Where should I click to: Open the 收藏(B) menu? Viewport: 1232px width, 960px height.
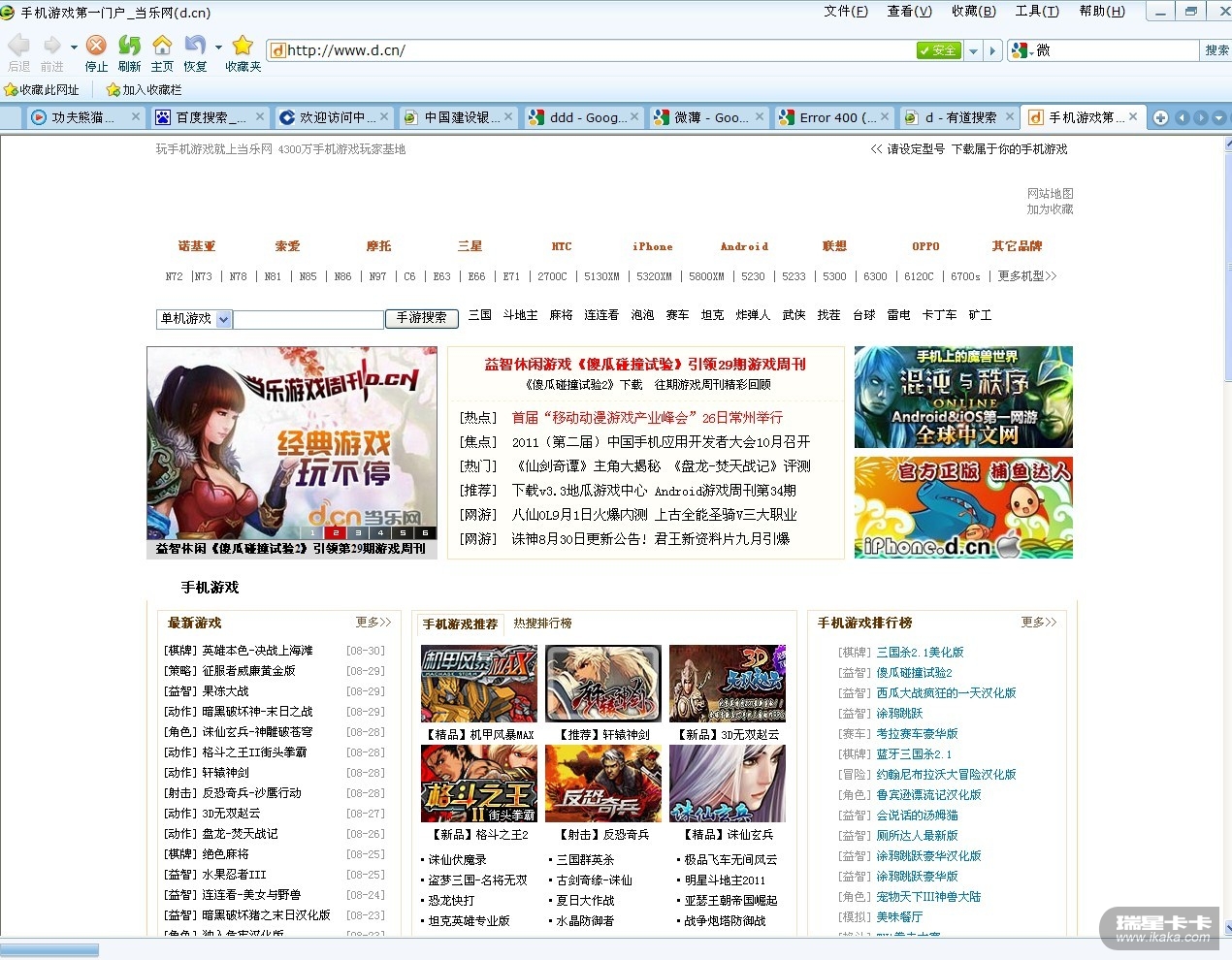(974, 12)
